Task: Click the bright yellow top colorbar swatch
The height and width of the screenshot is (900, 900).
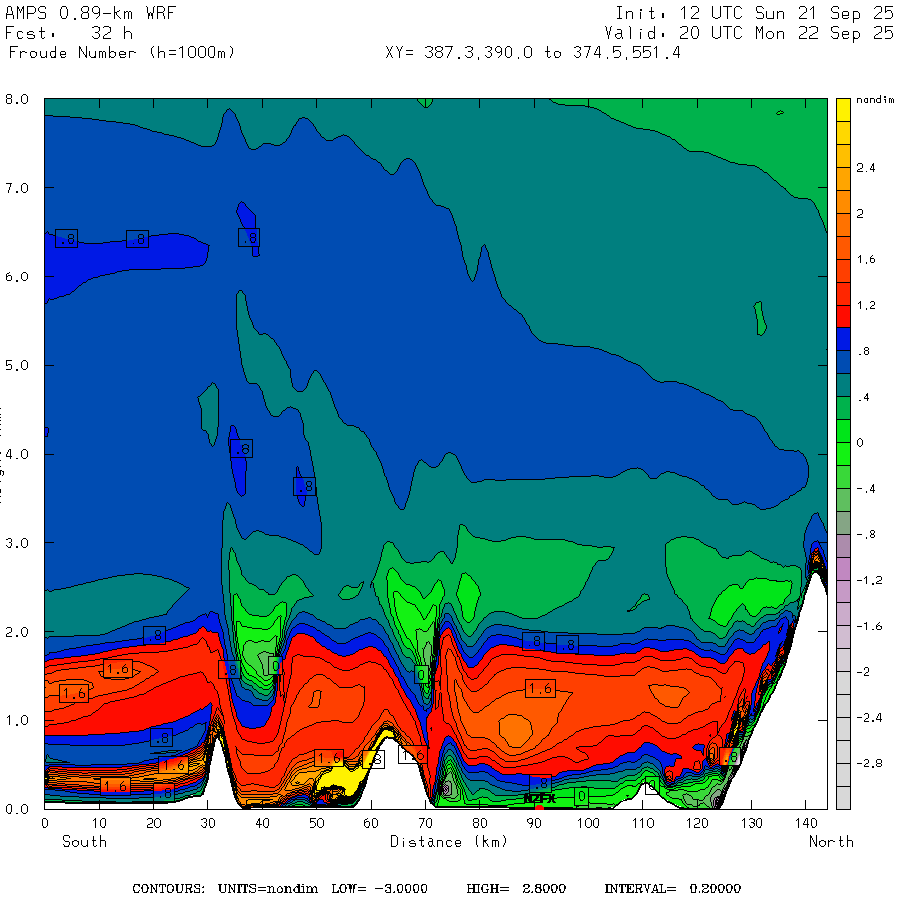Action: point(843,110)
